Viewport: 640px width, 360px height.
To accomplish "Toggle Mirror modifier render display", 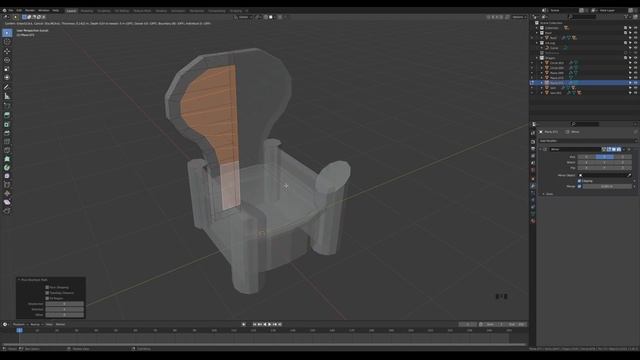I will coord(619,149).
